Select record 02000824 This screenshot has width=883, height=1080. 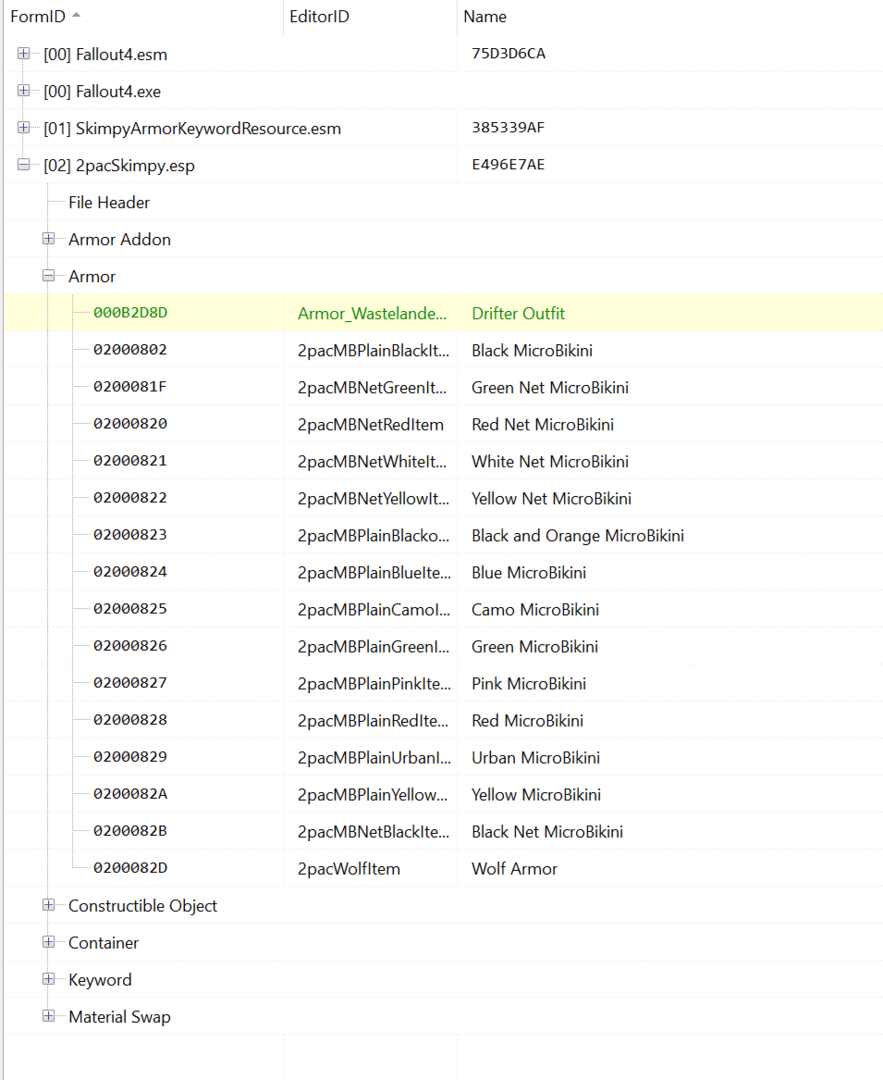130,572
